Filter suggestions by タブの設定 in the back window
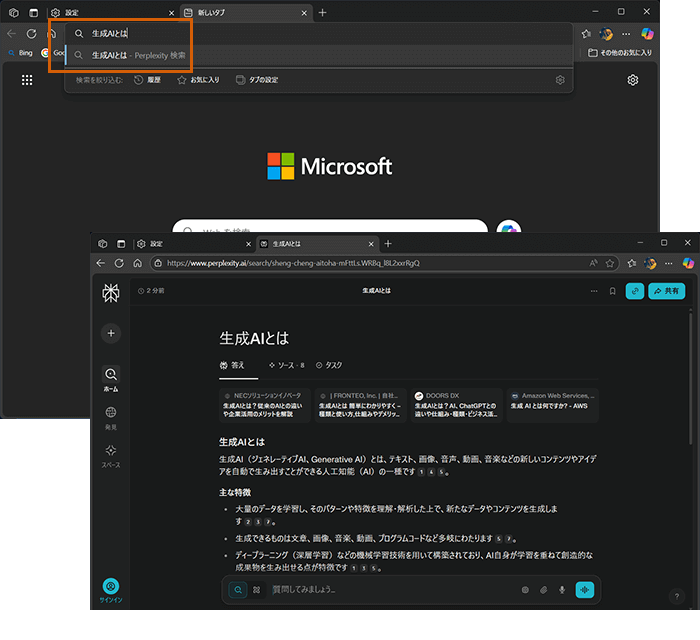This screenshot has width=700, height=640. click(257, 80)
